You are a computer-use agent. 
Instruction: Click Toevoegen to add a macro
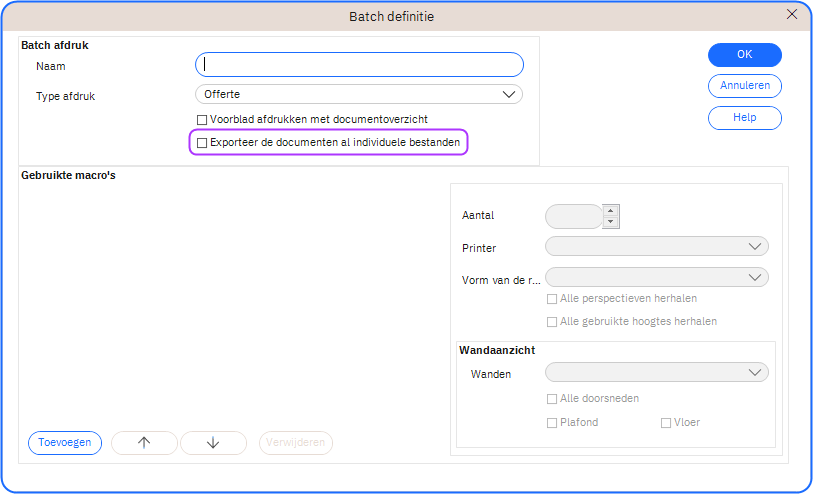[65, 443]
